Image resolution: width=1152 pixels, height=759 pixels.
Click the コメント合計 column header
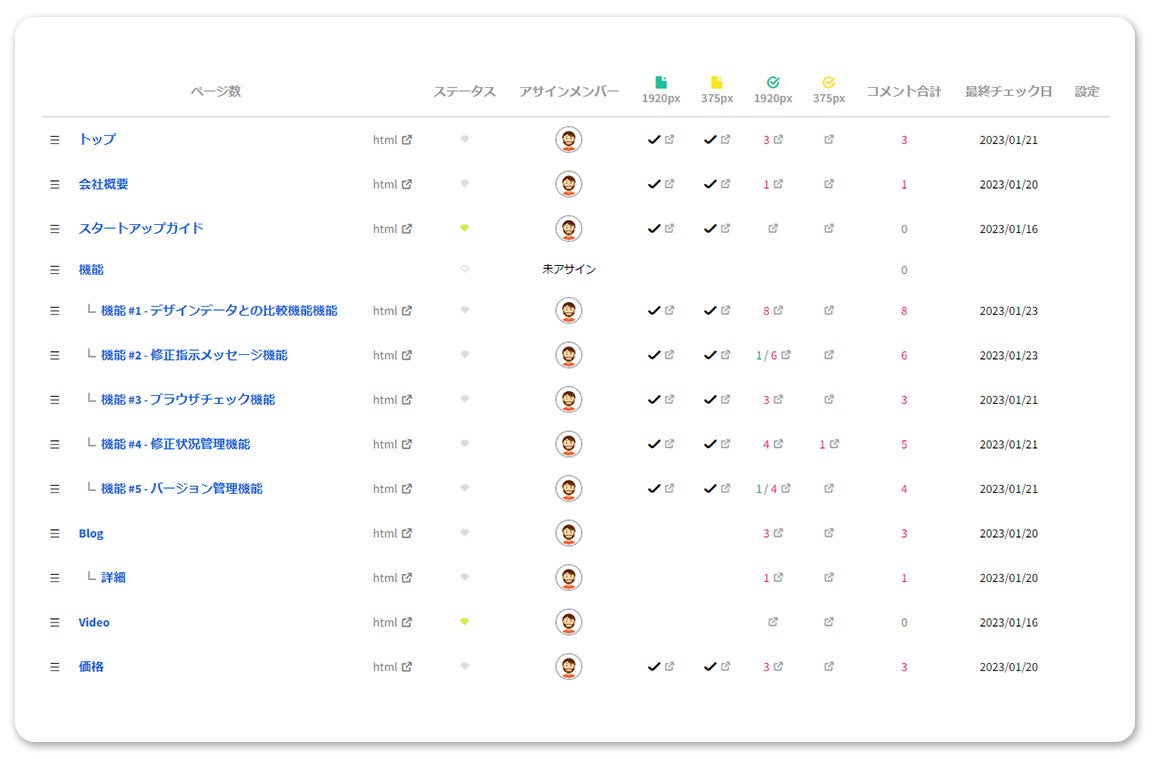click(x=904, y=91)
